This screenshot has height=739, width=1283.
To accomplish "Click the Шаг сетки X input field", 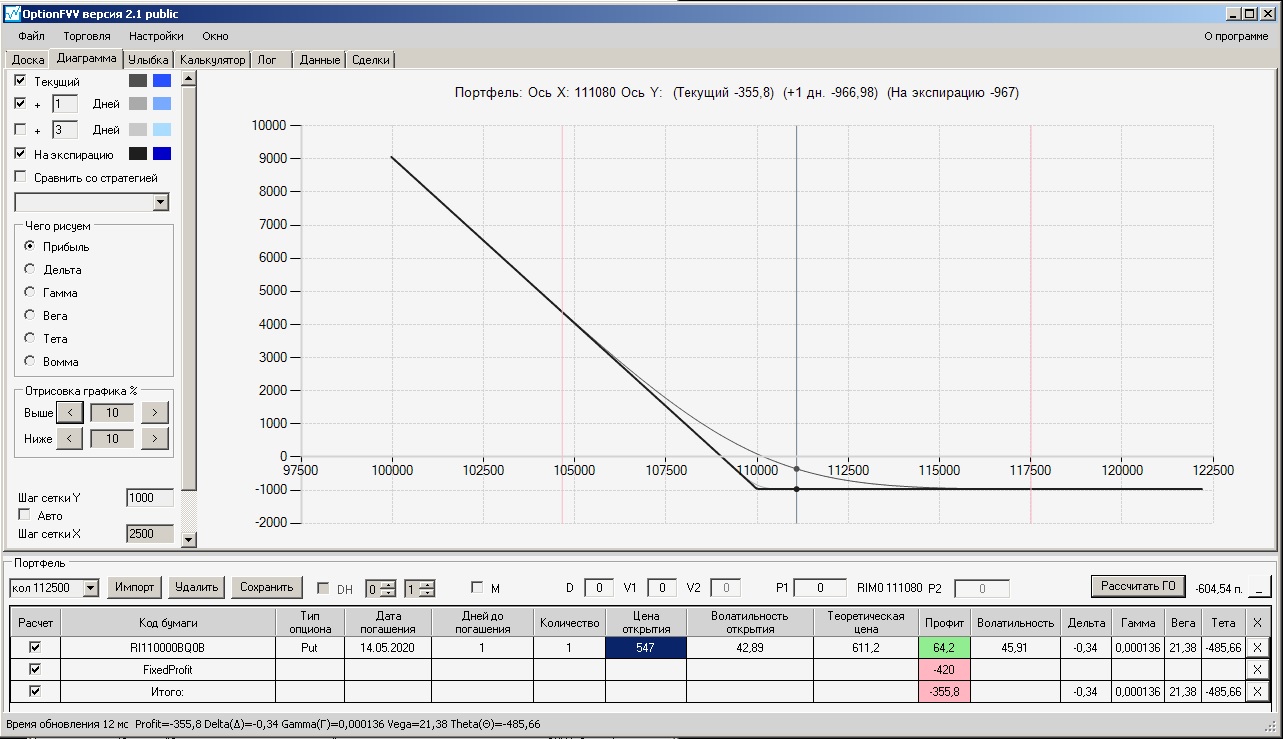I will click(150, 534).
